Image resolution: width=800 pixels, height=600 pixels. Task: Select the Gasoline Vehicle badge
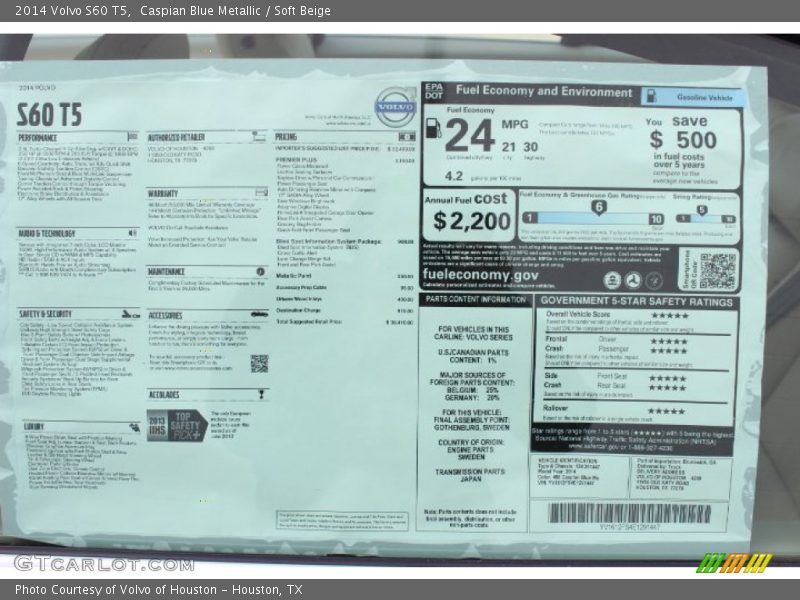[692, 96]
